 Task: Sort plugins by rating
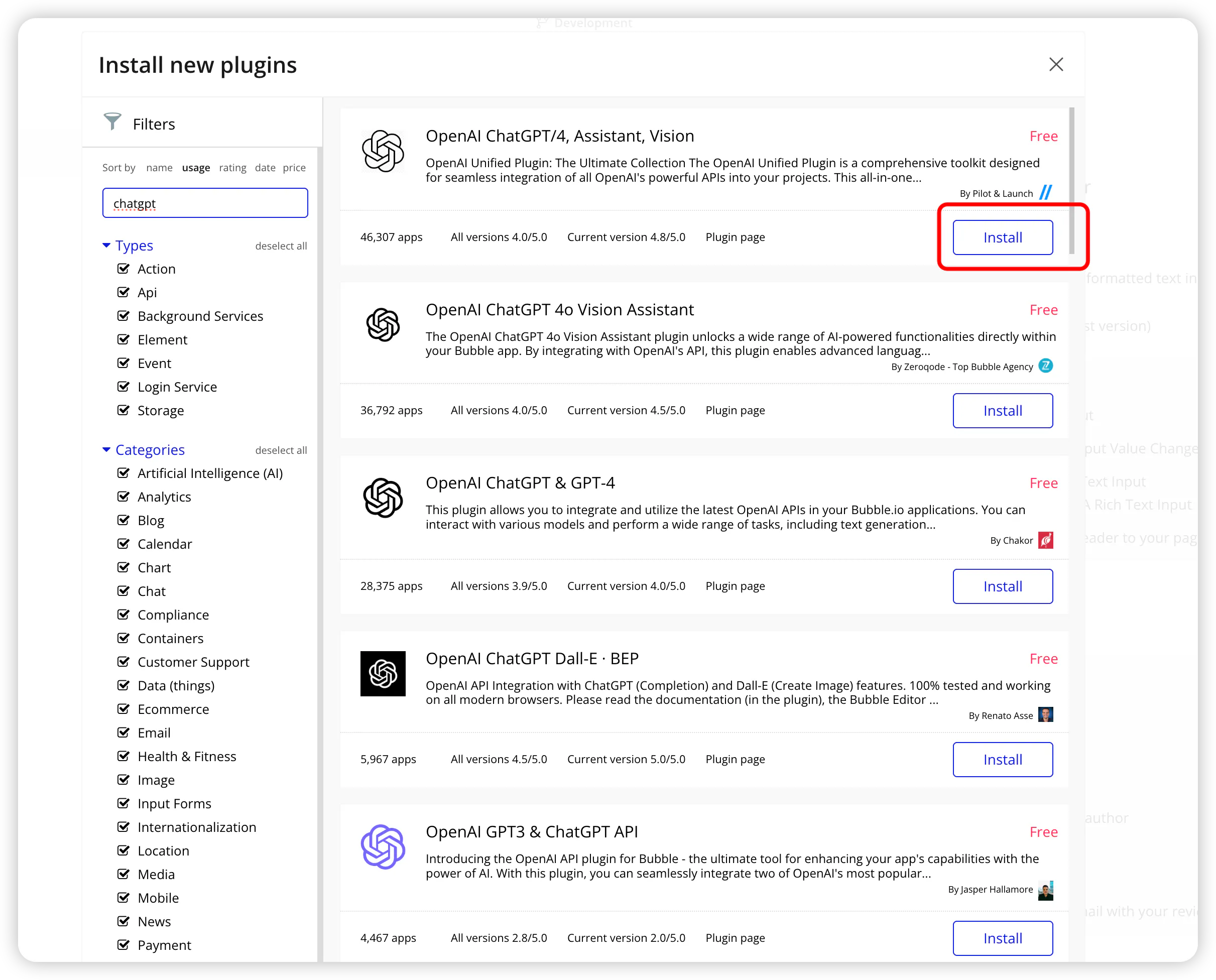pyautogui.click(x=232, y=168)
